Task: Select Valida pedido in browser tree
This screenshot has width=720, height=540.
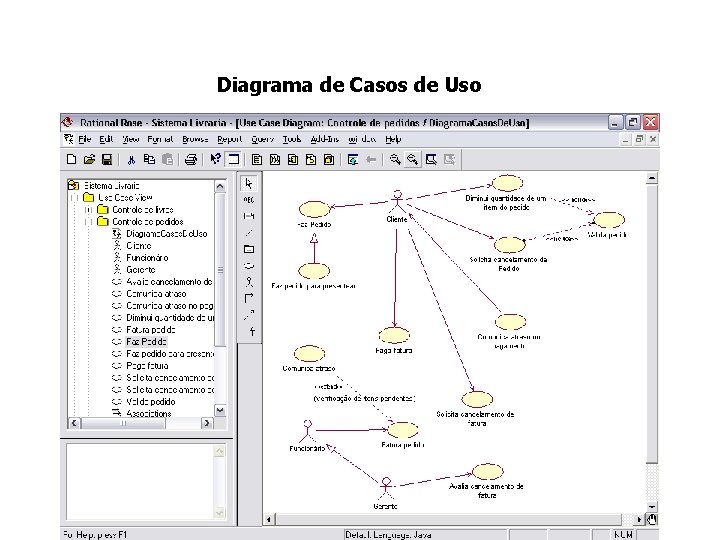Action: pyautogui.click(x=151, y=402)
